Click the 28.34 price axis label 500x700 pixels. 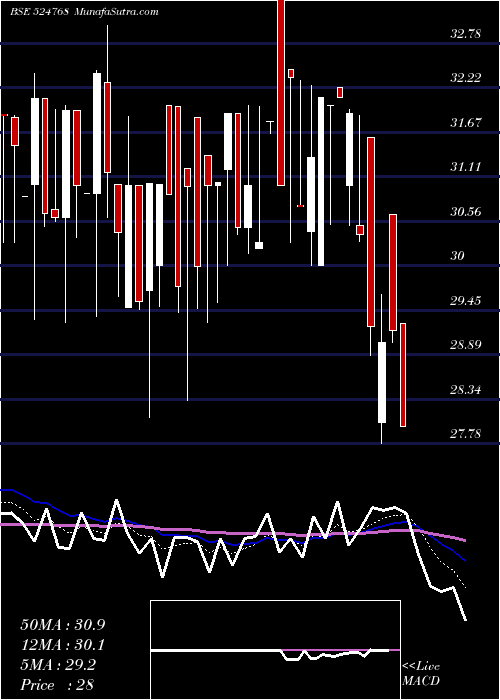[x=465, y=389]
